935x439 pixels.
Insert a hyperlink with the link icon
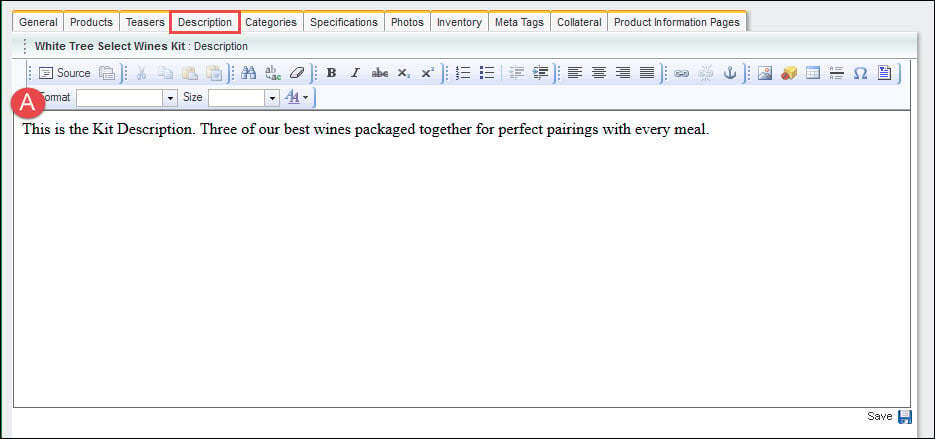point(682,73)
